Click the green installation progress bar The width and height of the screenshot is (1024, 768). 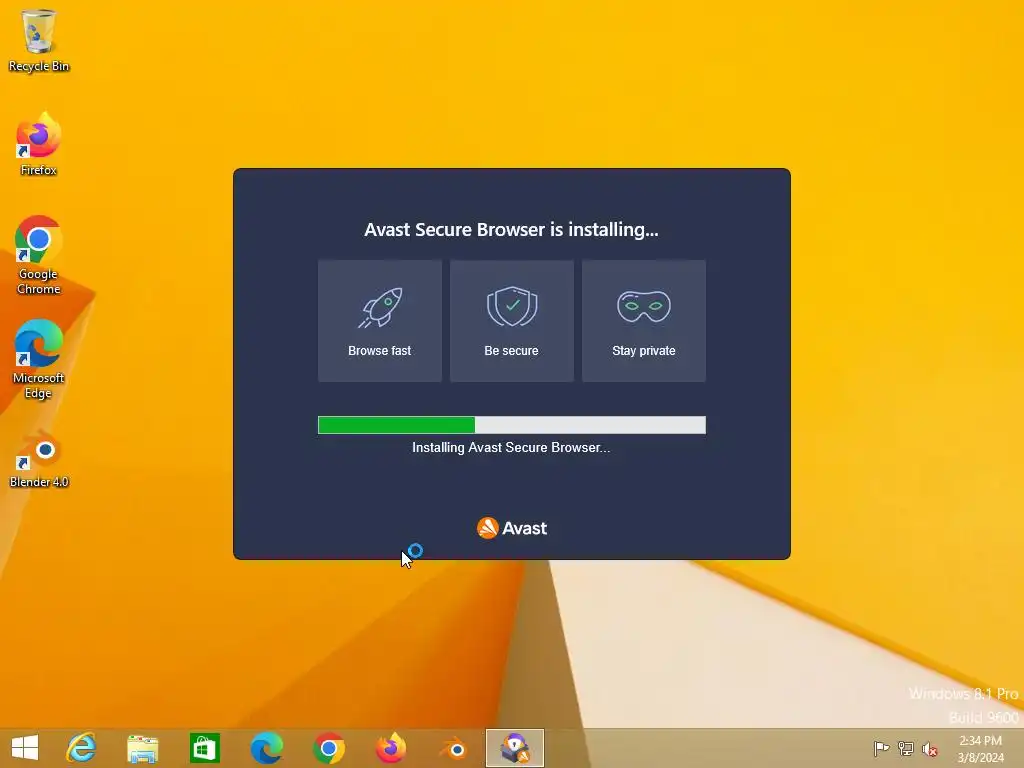click(x=512, y=425)
